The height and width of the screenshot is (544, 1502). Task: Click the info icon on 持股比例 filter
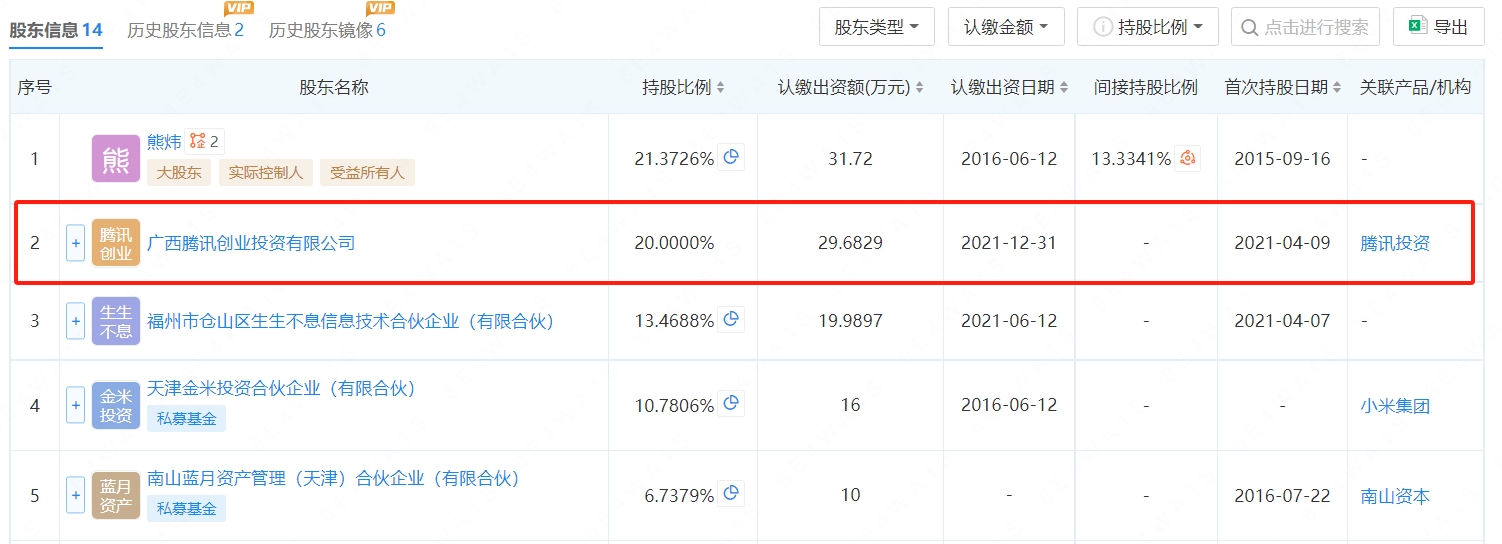[1103, 27]
